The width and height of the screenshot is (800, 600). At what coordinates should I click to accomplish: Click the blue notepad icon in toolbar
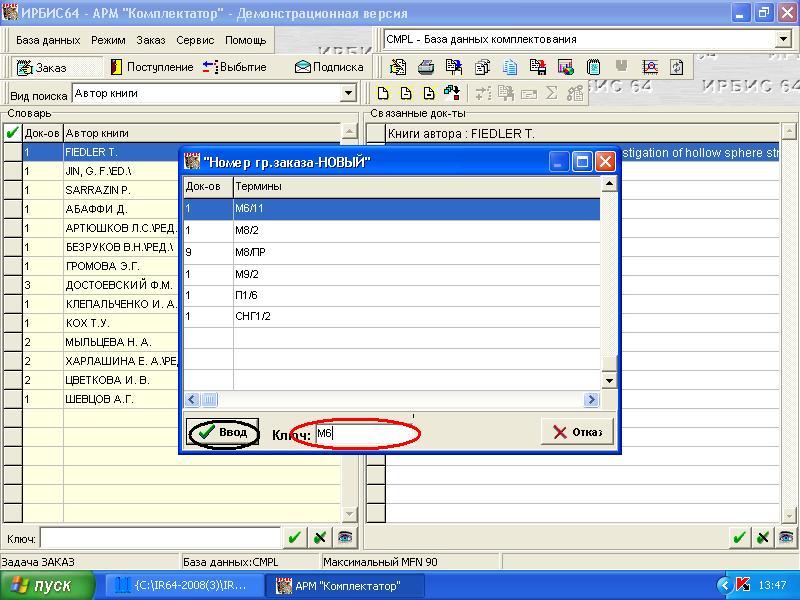pyautogui.click(x=594, y=67)
